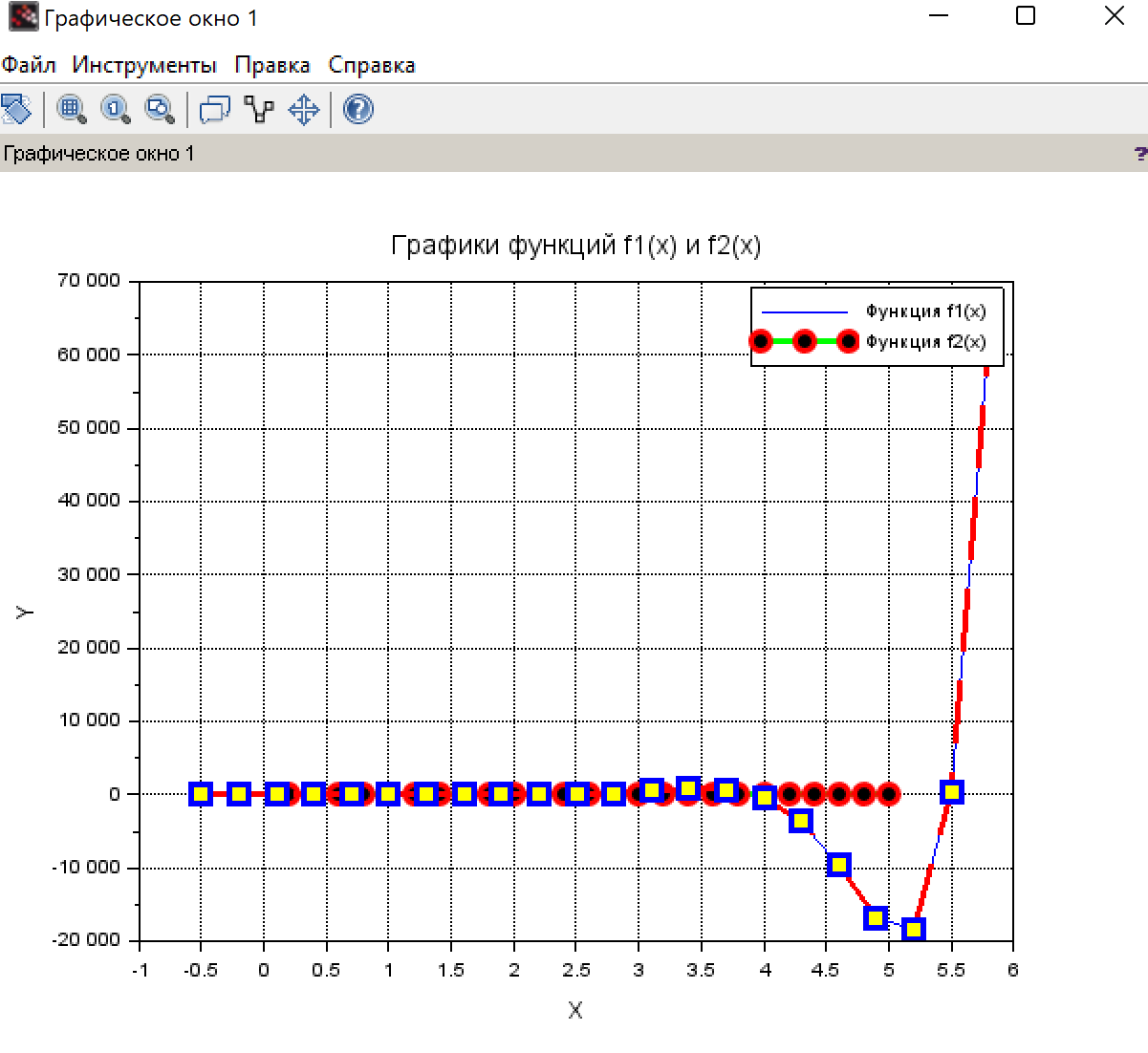
Task: Click the 'Графическое окно 1' dock tab label
Action: point(98,154)
